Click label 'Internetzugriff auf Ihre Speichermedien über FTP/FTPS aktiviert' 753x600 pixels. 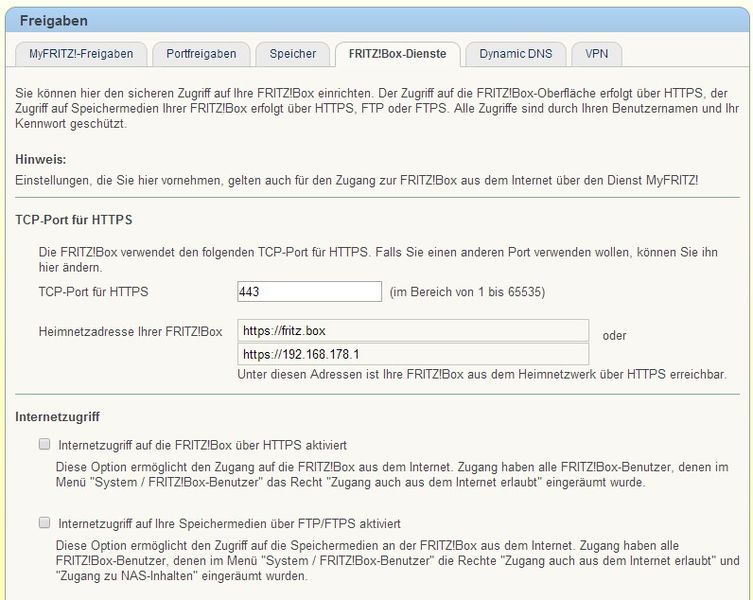pyautogui.click(x=229, y=524)
